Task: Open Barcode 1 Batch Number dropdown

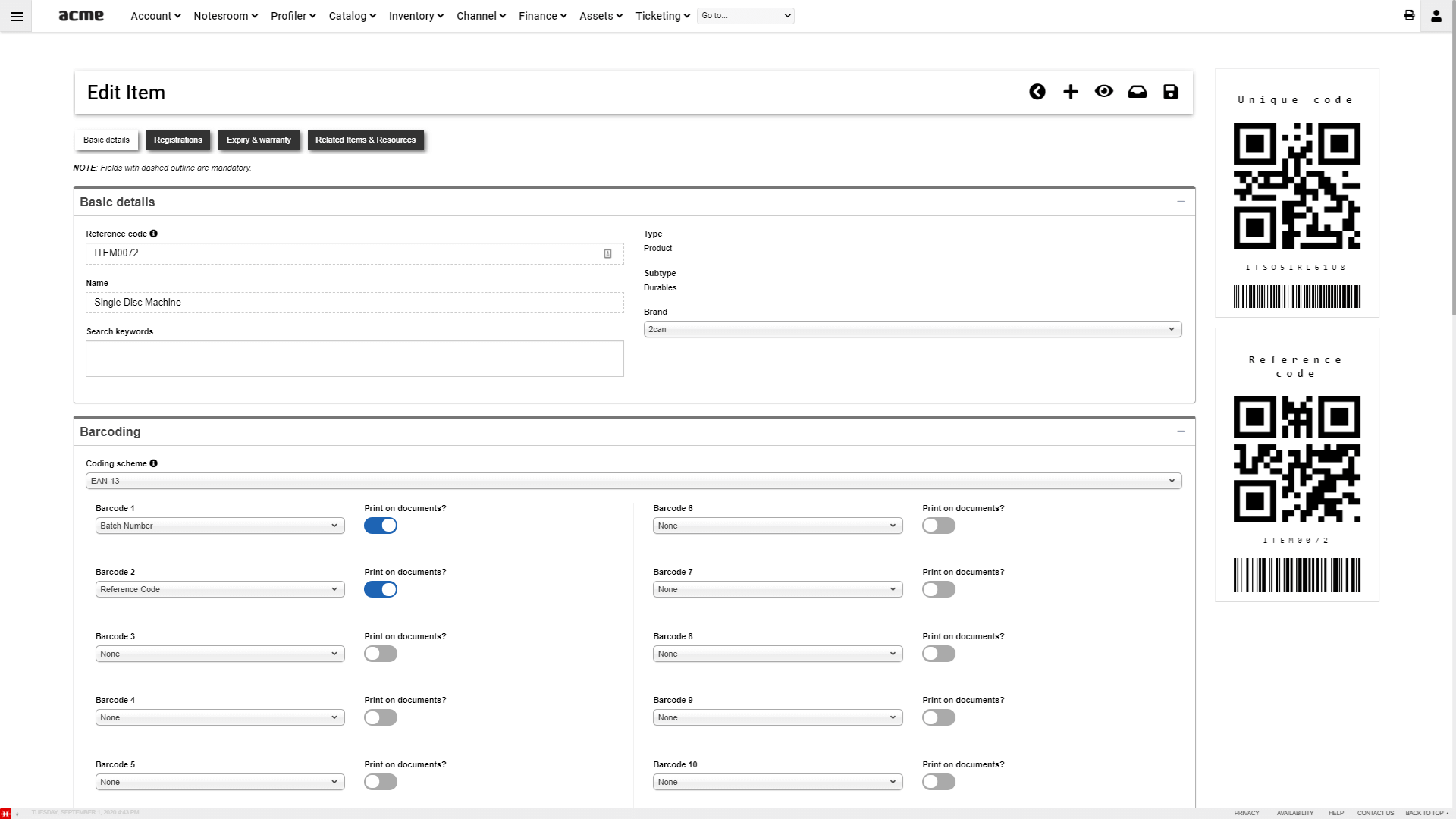Action: tap(220, 526)
